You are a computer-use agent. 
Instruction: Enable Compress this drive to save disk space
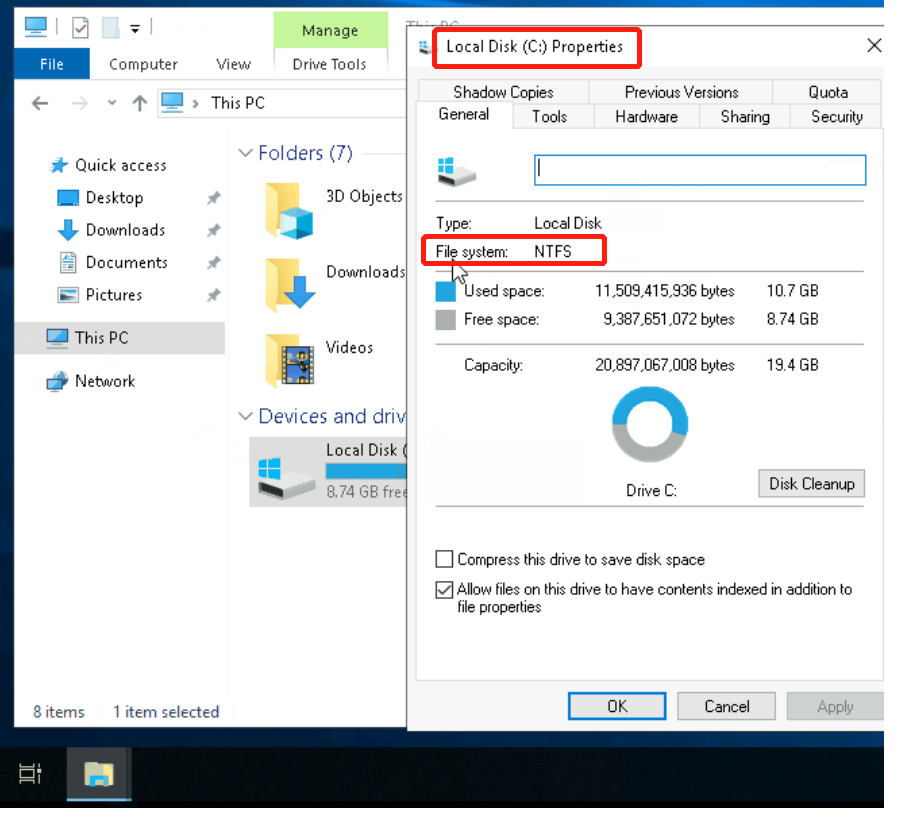tap(444, 559)
